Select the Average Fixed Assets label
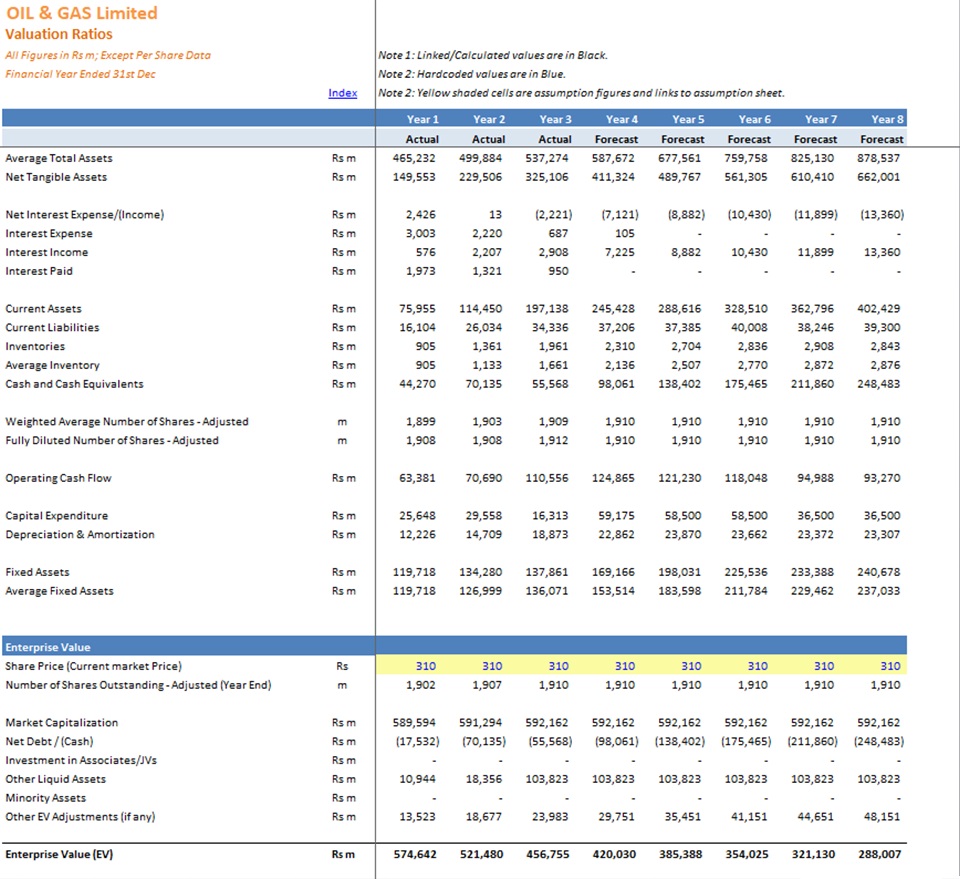The width and height of the screenshot is (960, 879). [59, 591]
